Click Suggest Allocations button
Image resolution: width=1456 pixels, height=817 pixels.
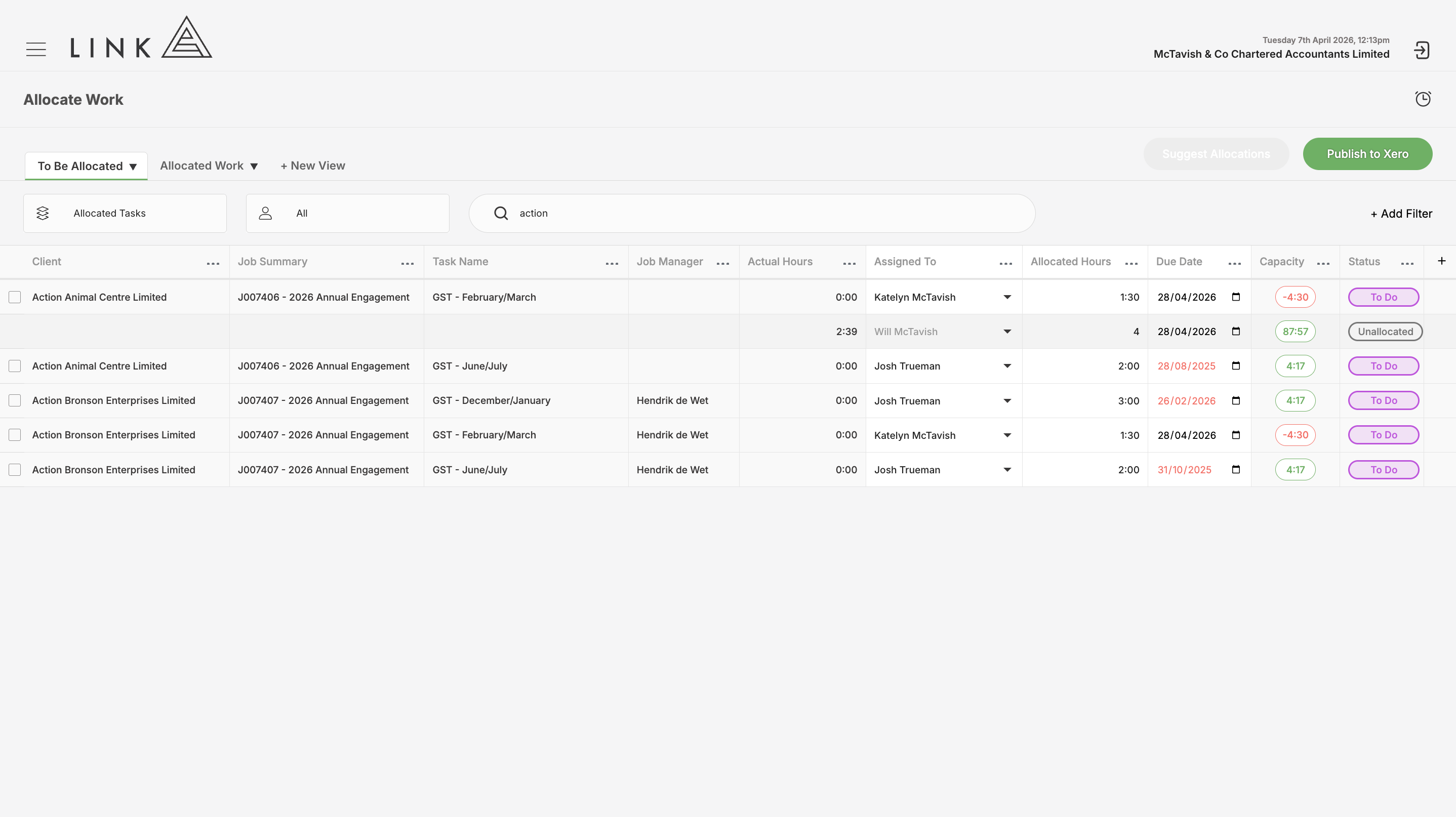(x=1216, y=154)
